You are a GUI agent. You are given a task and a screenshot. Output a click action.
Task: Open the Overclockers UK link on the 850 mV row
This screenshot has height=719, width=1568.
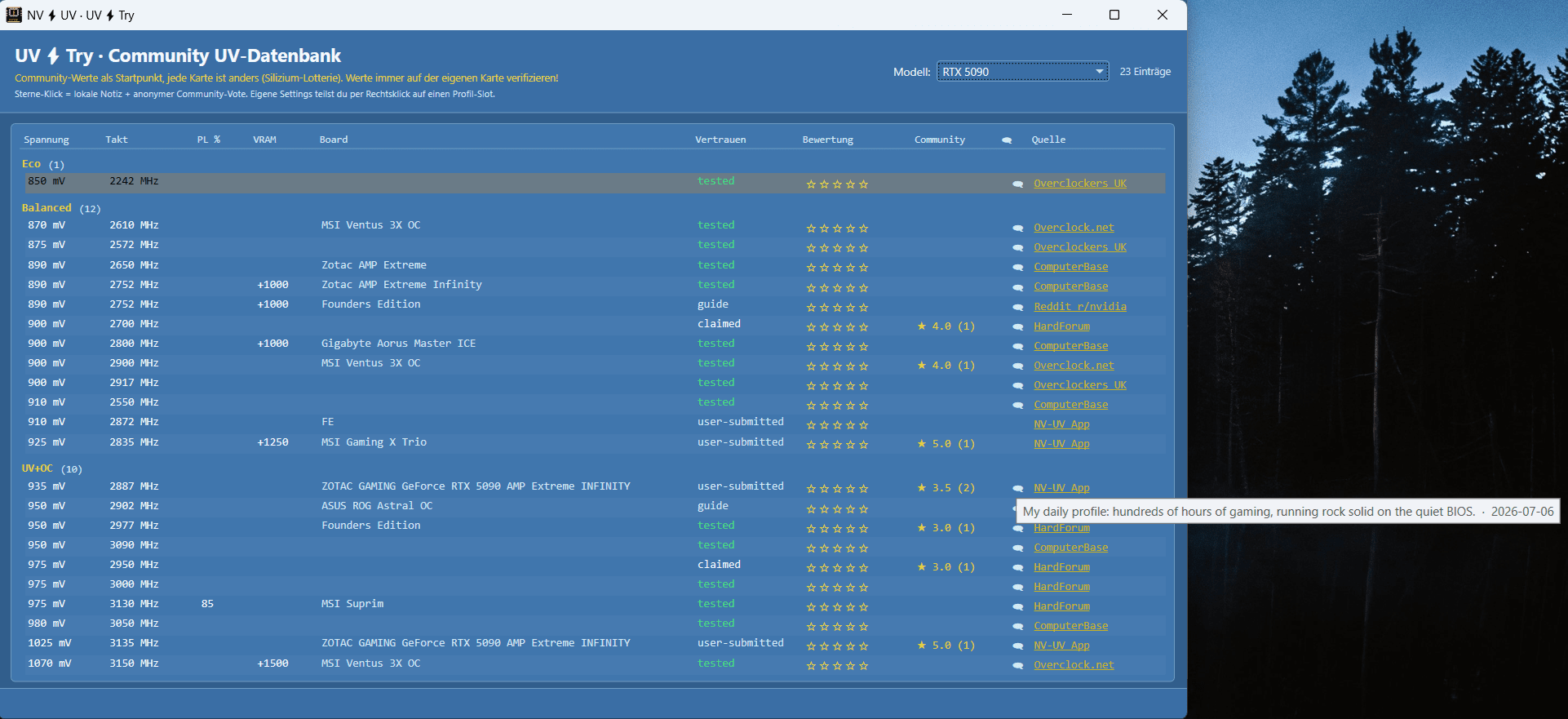pos(1080,184)
